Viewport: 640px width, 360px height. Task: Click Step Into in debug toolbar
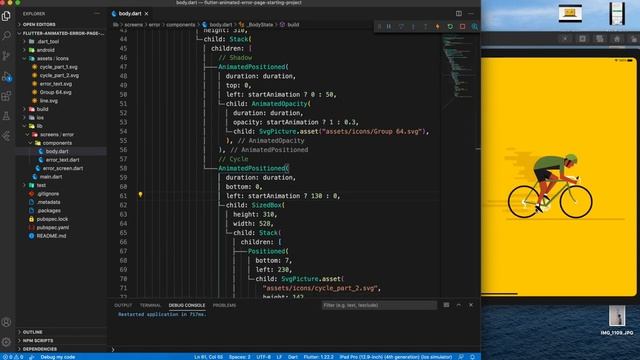tap(413, 27)
